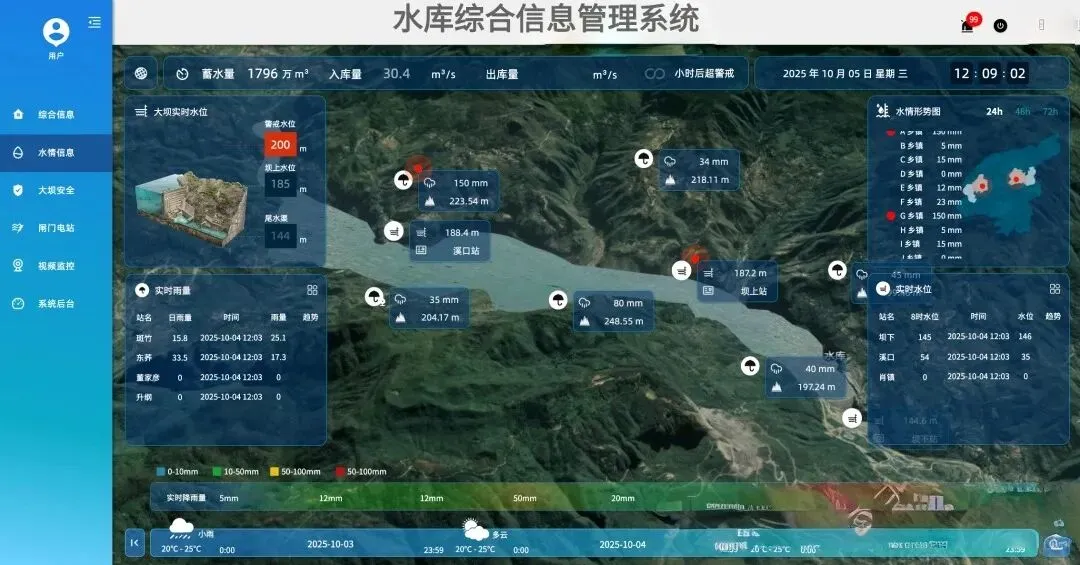
Task: Select the 水情信息 menu item
Action: (x=56, y=153)
